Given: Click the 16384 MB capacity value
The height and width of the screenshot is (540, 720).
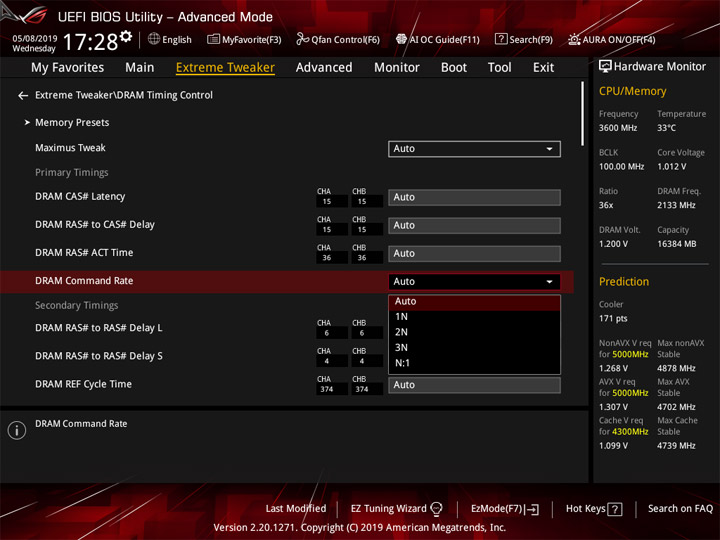Looking at the screenshot, I should coord(676,244).
